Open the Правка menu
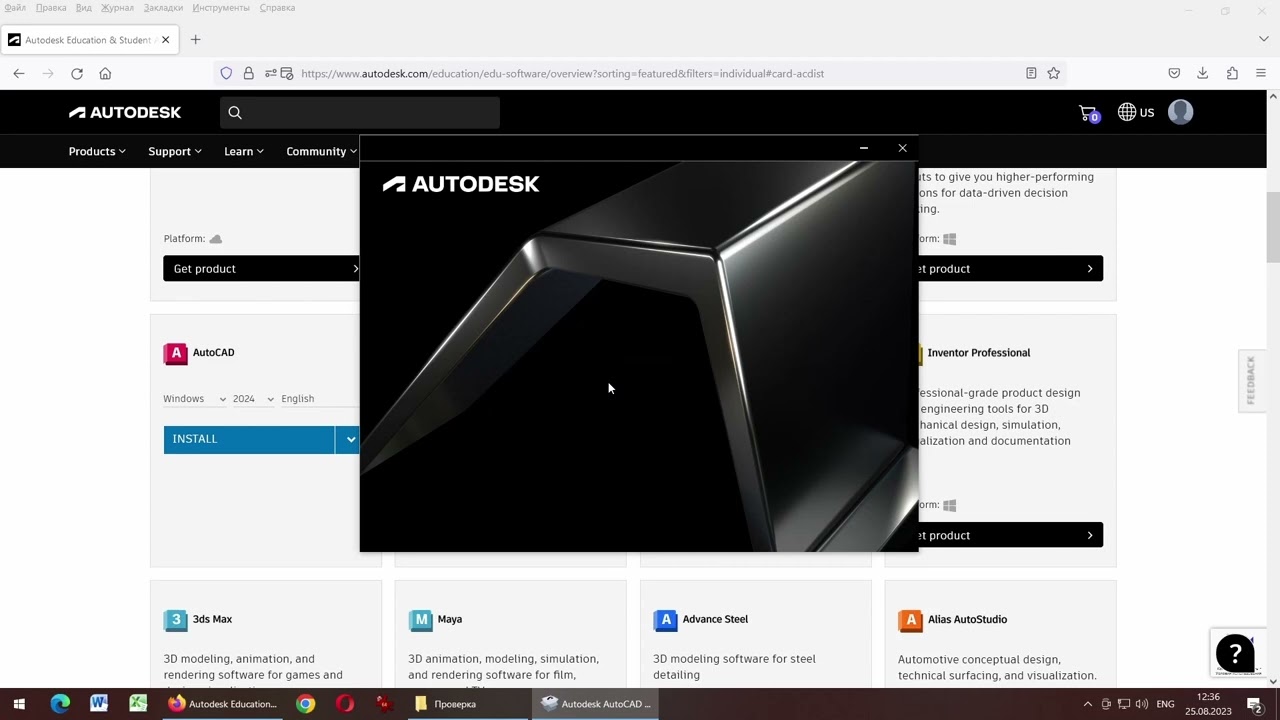 click(x=51, y=8)
